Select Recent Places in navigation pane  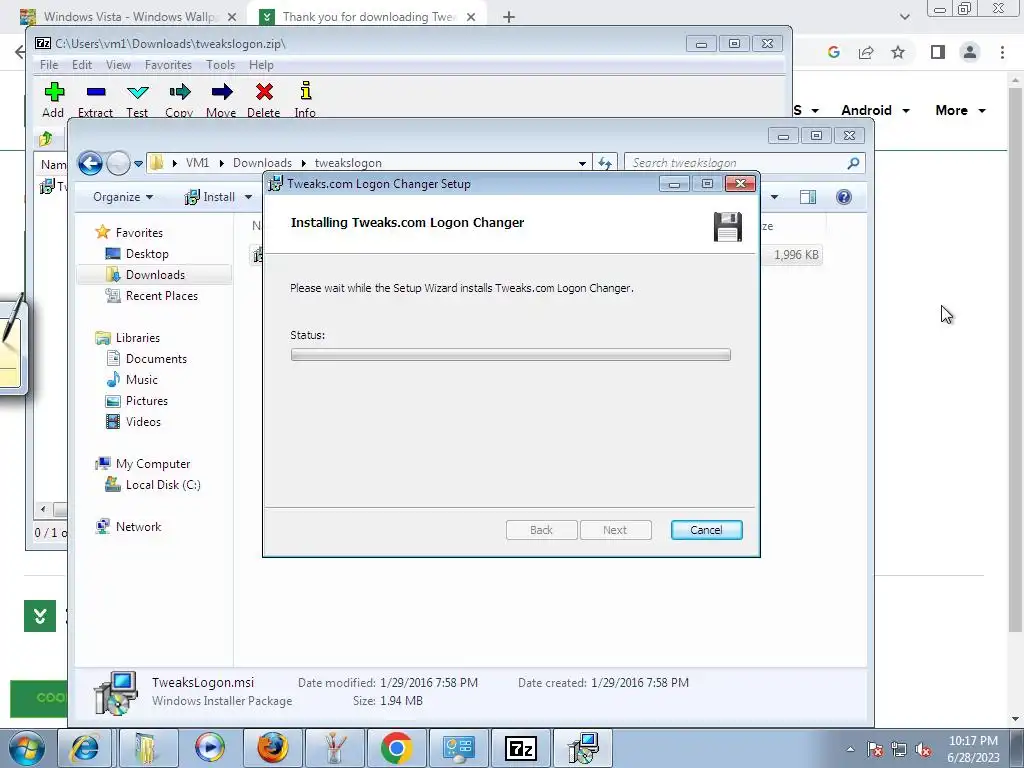point(161,296)
